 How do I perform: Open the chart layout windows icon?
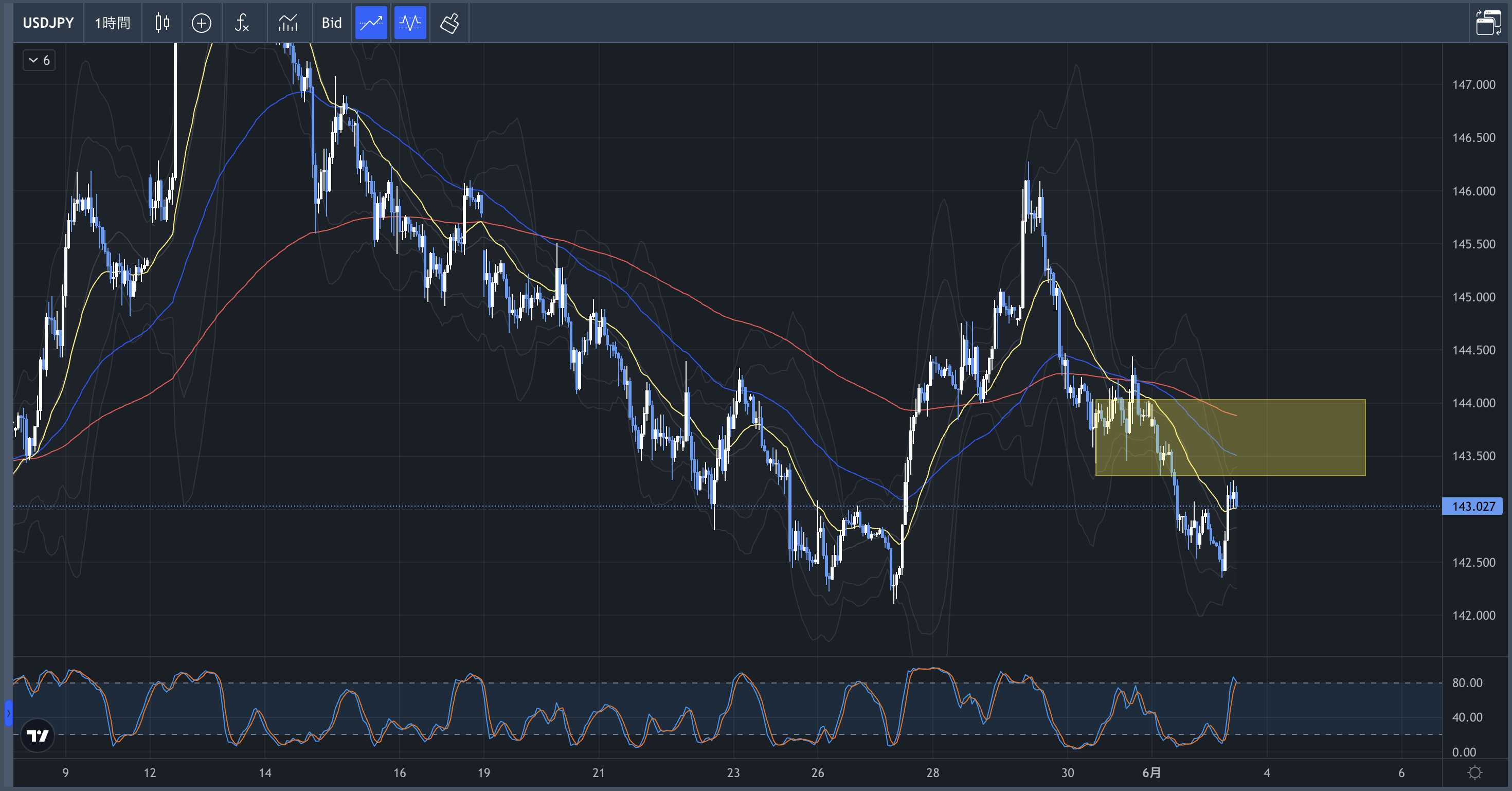point(1488,23)
